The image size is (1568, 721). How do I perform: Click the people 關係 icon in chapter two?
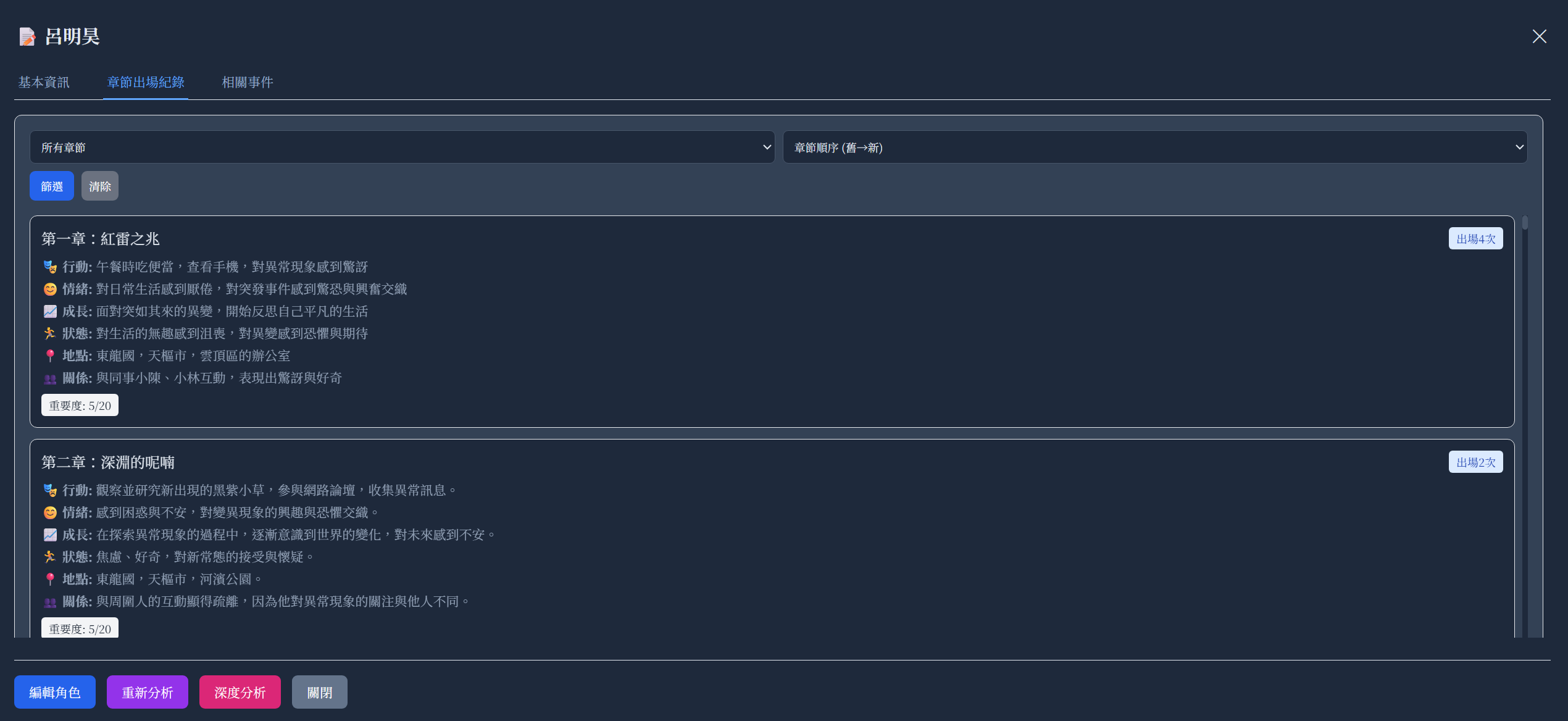click(x=50, y=602)
